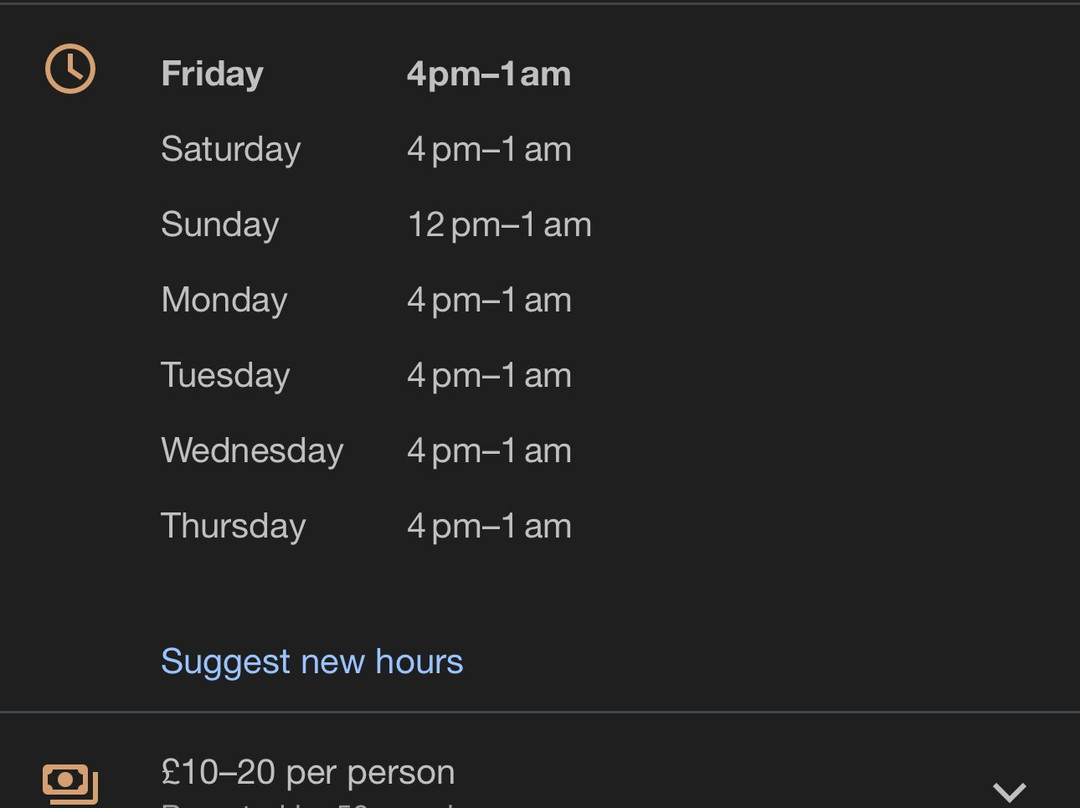Screen dimensions: 1080x808
Task: Click the partially hidden reported-by text
Action: [308, 804]
